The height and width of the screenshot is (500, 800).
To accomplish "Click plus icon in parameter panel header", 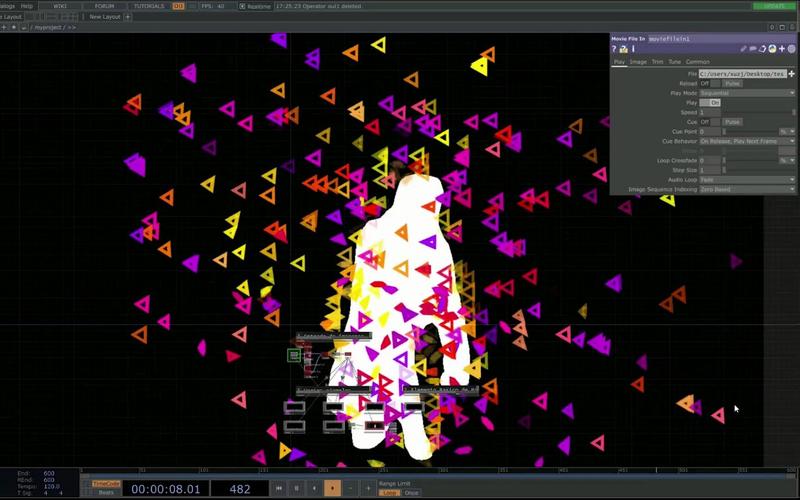I will [x=782, y=49].
